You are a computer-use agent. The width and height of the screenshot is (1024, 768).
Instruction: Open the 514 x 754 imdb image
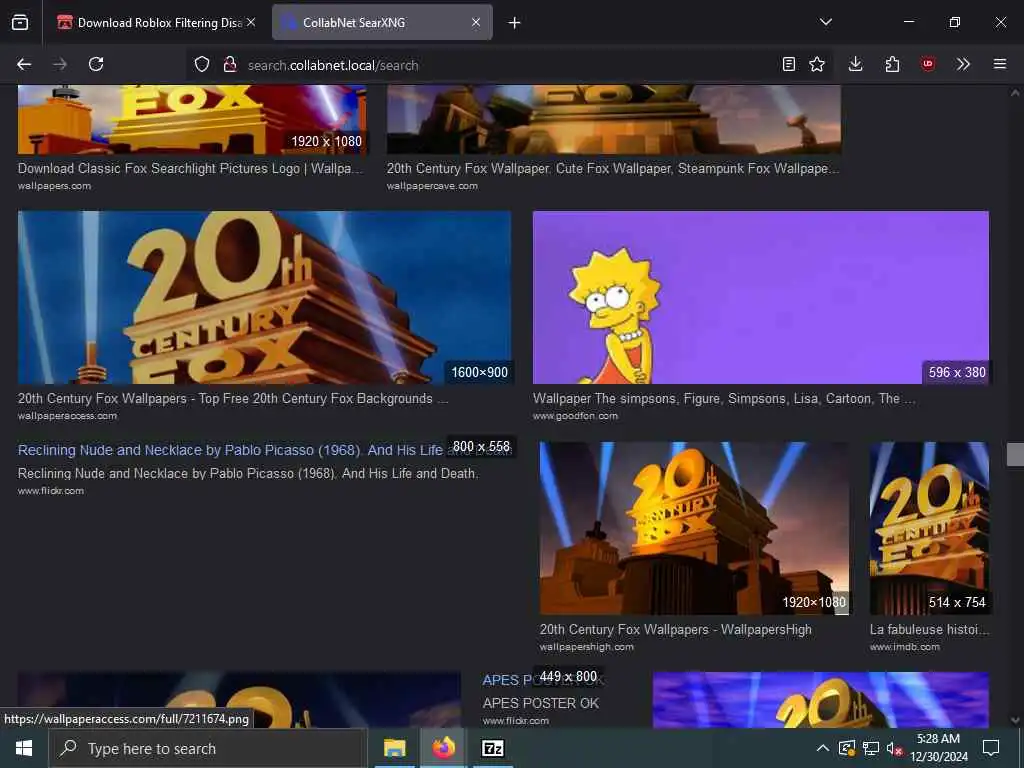[x=929, y=528]
